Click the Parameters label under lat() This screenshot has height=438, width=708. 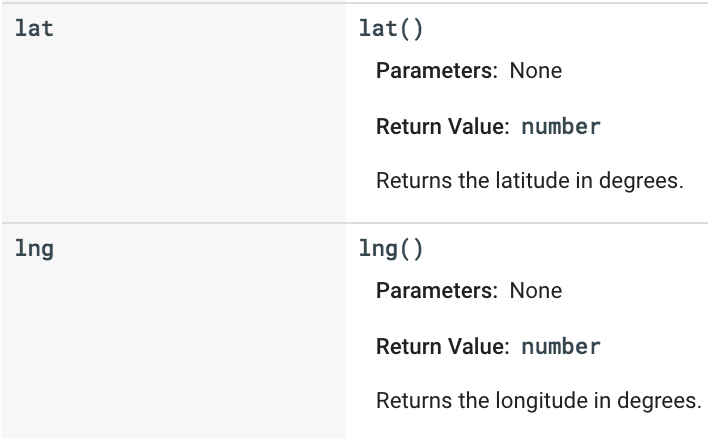pos(437,71)
